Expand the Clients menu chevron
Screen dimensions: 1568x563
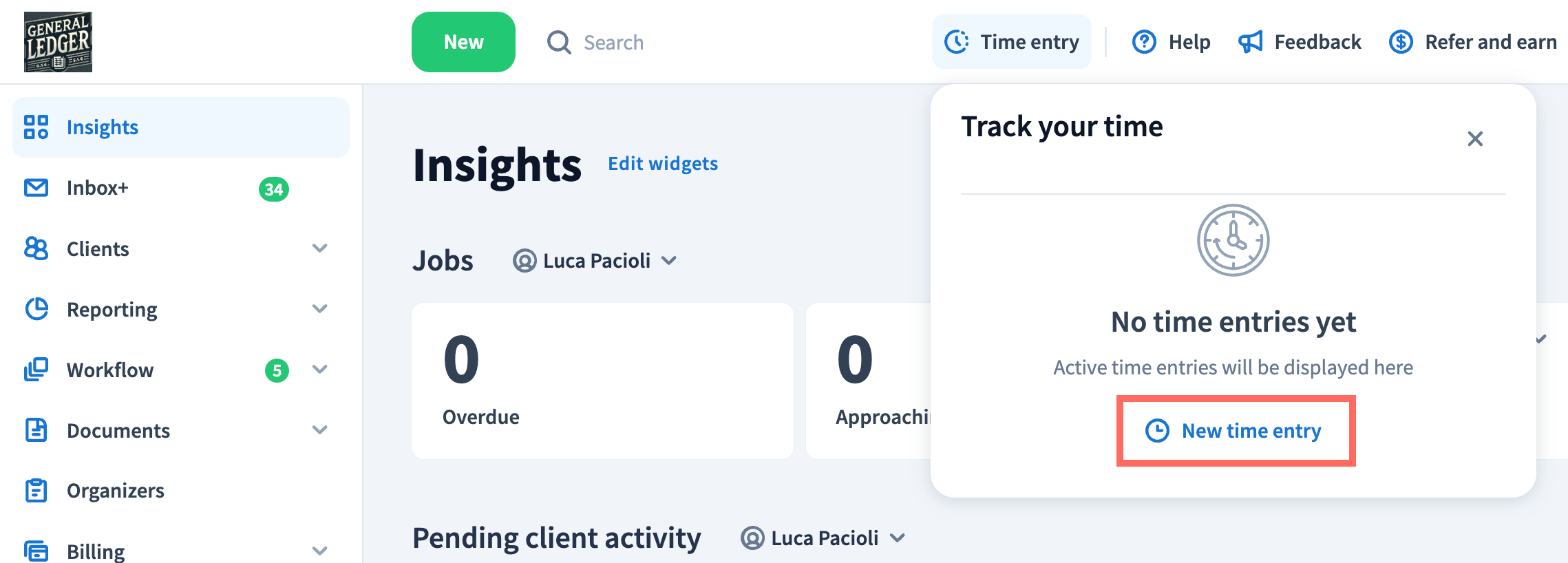point(319,248)
